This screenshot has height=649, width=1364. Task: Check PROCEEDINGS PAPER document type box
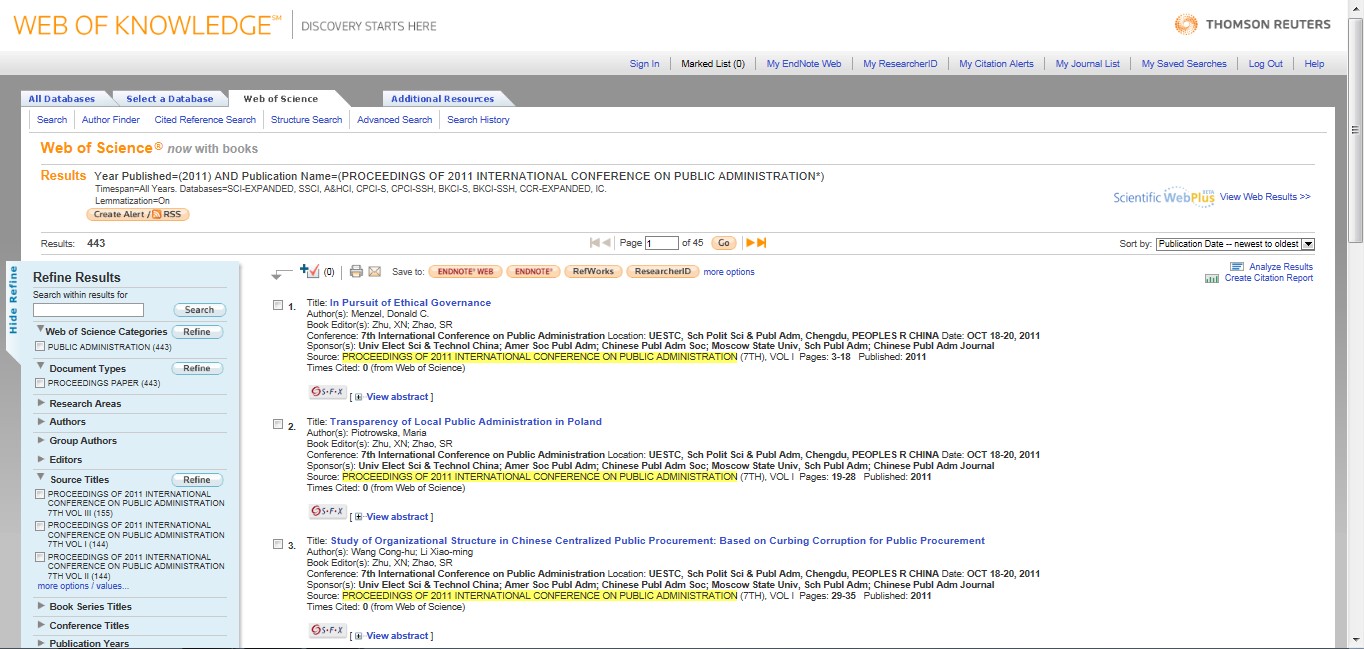click(x=40, y=383)
